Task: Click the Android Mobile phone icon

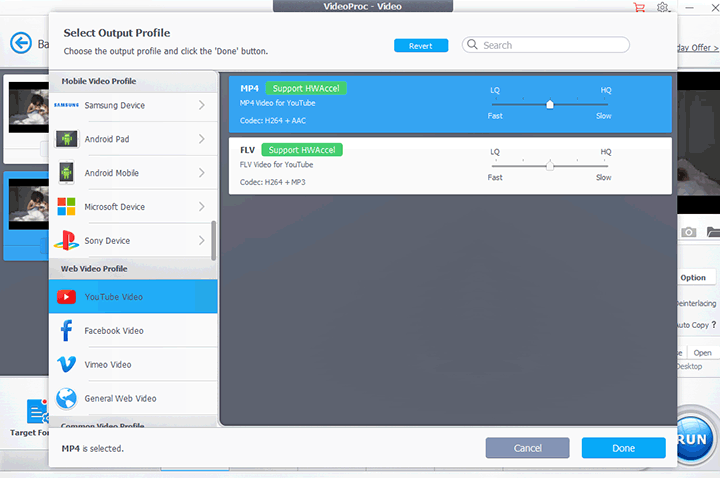Action: [x=67, y=173]
